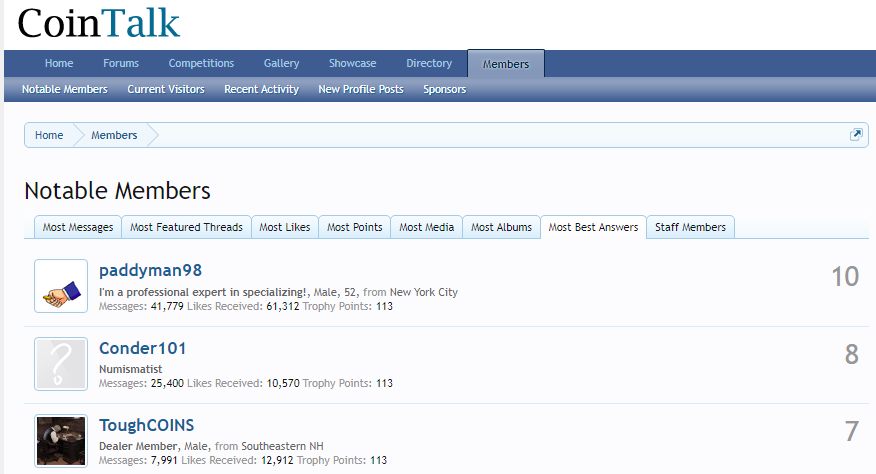Open the quick navigation icon in breadcrumb bar
Viewport: 876px width, 474px height.
856,135
